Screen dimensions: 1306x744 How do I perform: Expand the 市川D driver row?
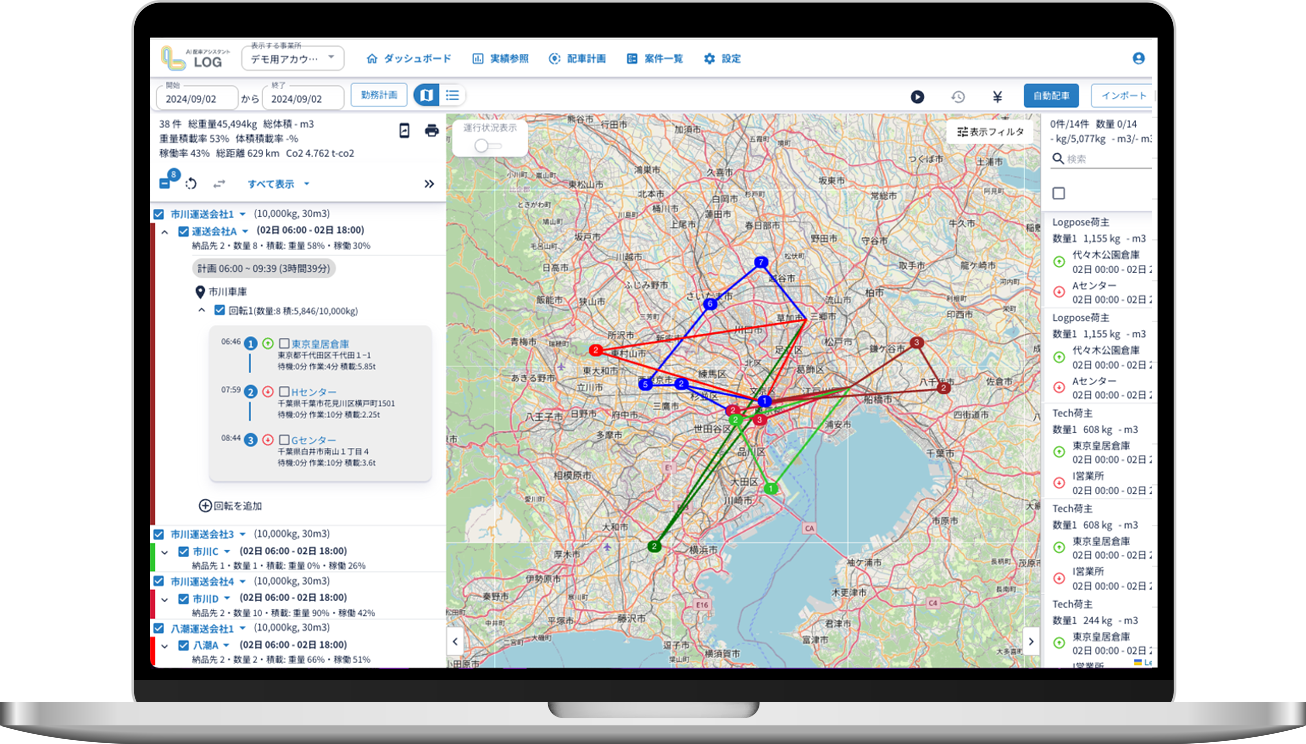tap(165, 598)
